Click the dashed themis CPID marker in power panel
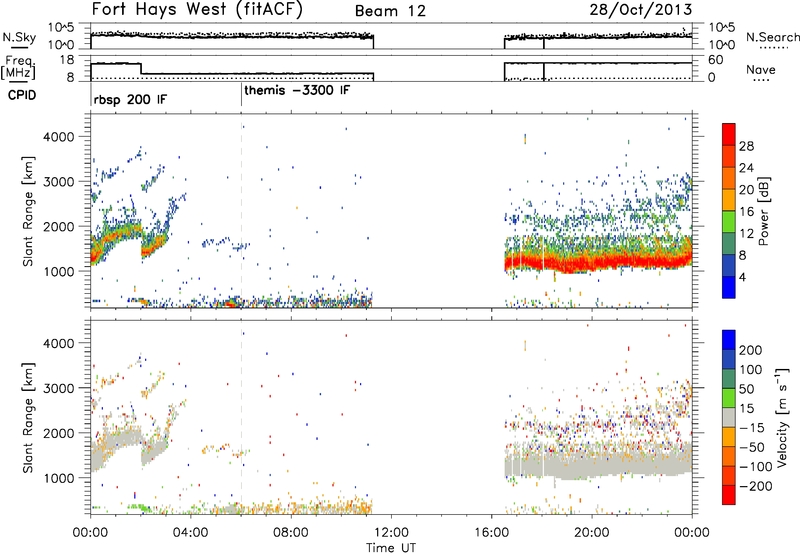The height and width of the screenshot is (554, 800). [x=241, y=211]
